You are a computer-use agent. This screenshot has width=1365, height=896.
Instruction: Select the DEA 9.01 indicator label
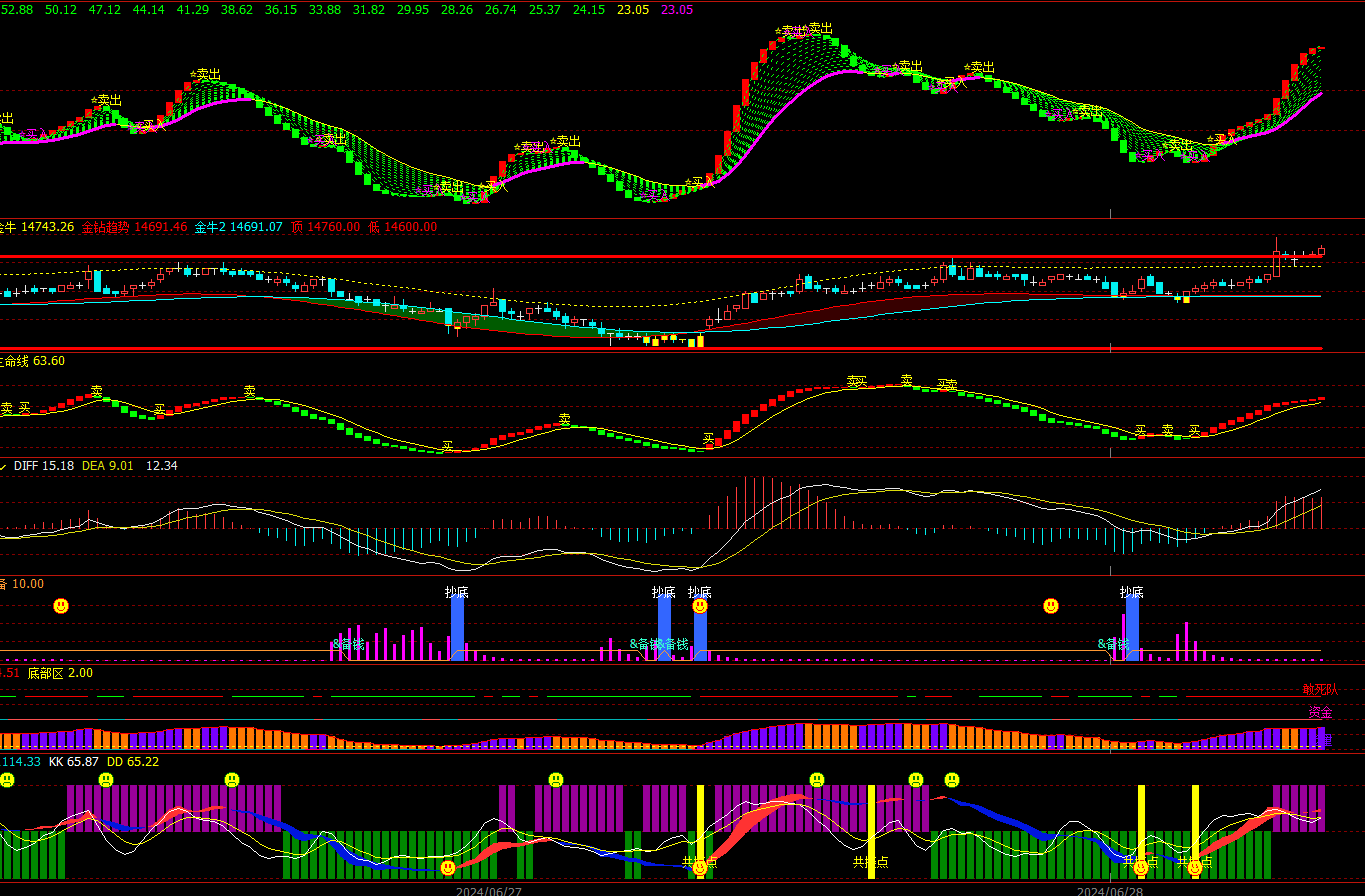point(107,466)
